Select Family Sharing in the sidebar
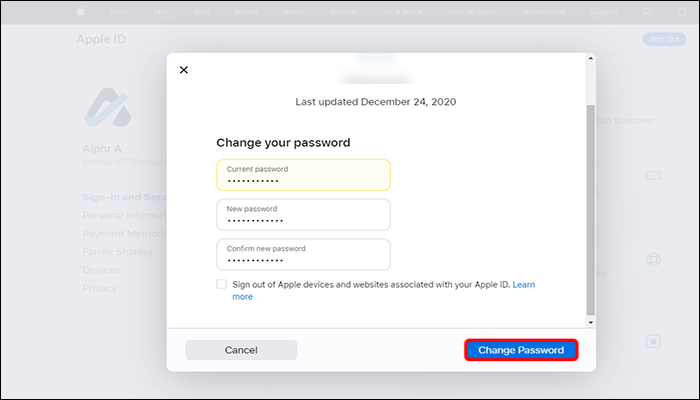 coord(117,252)
